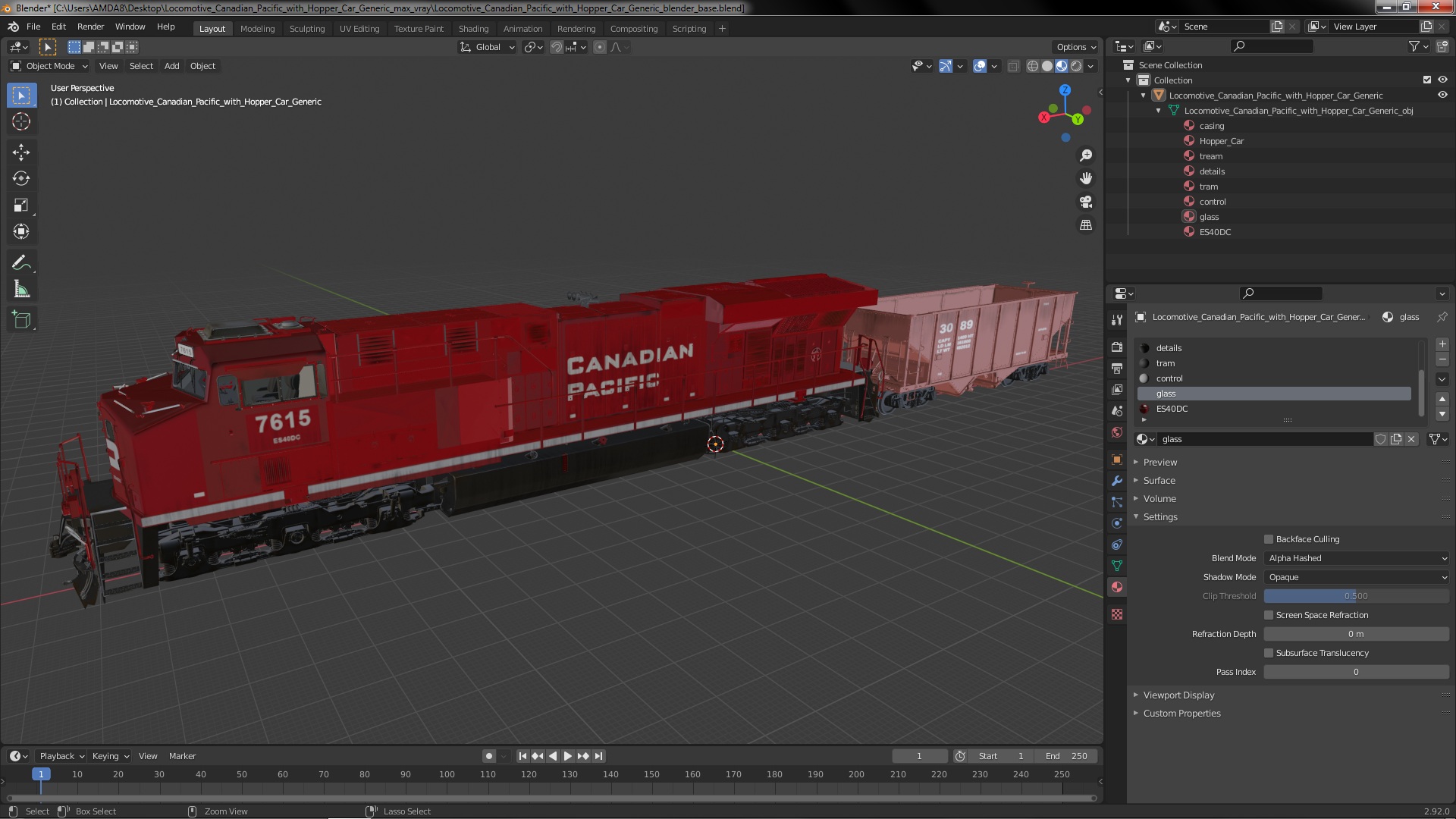Viewport: 1456px width, 819px height.
Task: Open the Global transform orientation dropdown
Action: (488, 47)
